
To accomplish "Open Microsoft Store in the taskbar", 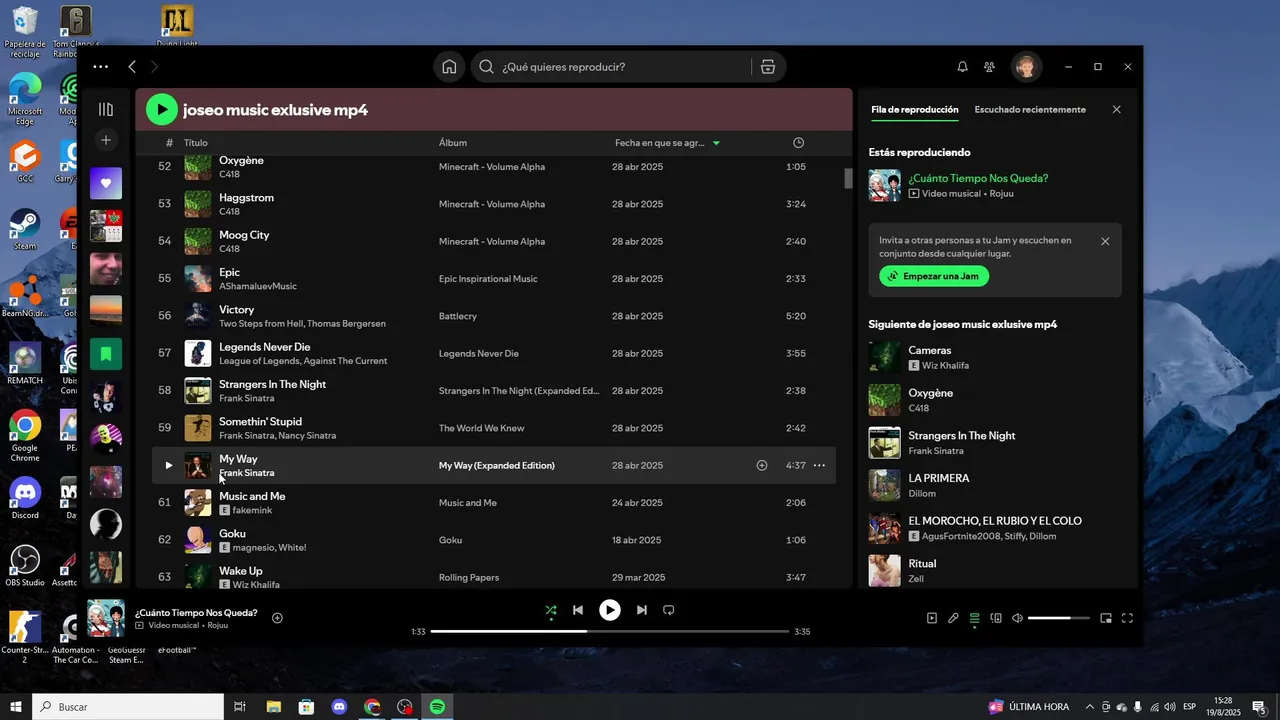I will click(306, 707).
